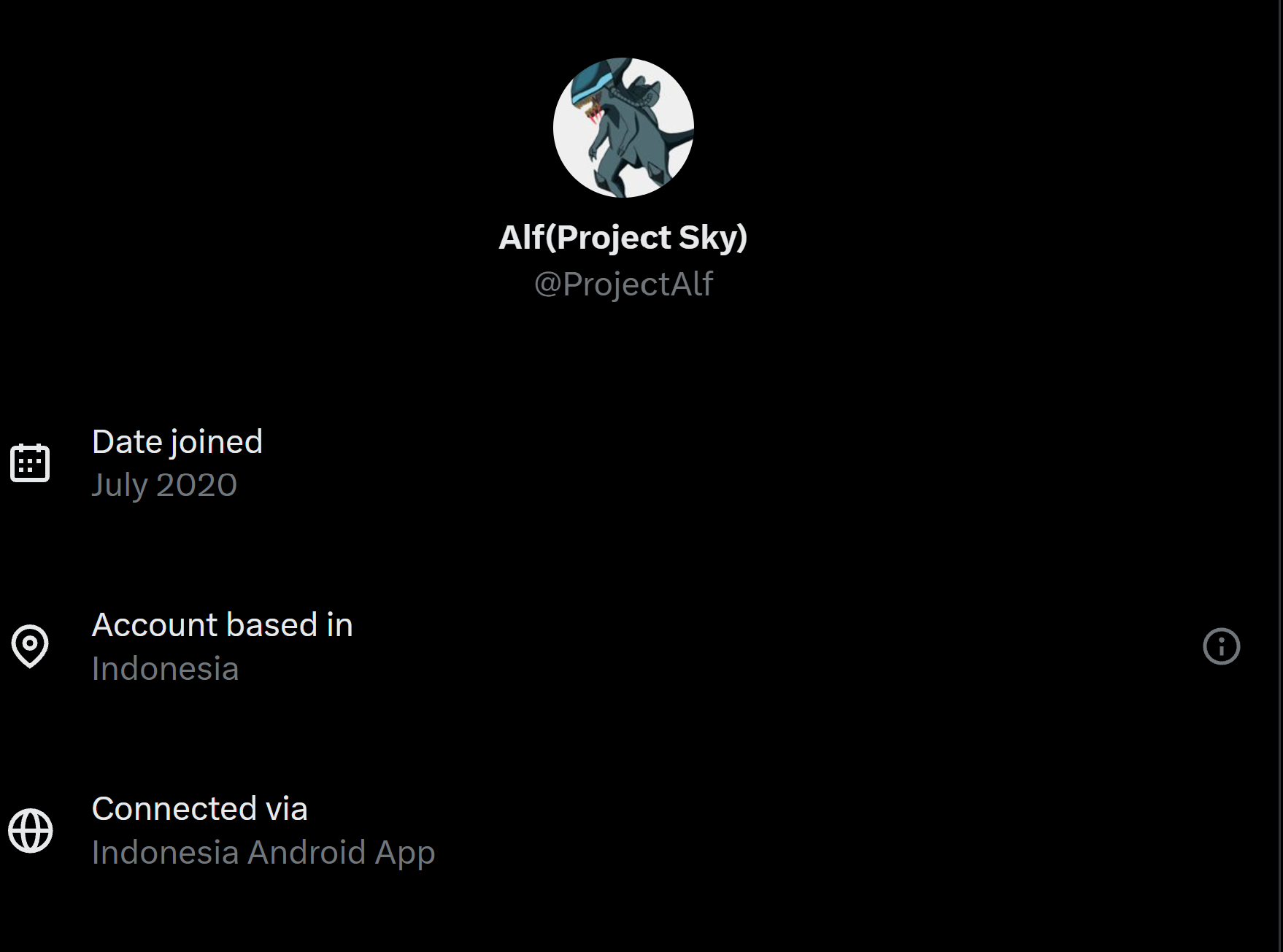Open the @ProjectAlf handle
This screenshot has height=952, width=1283.
tap(623, 285)
